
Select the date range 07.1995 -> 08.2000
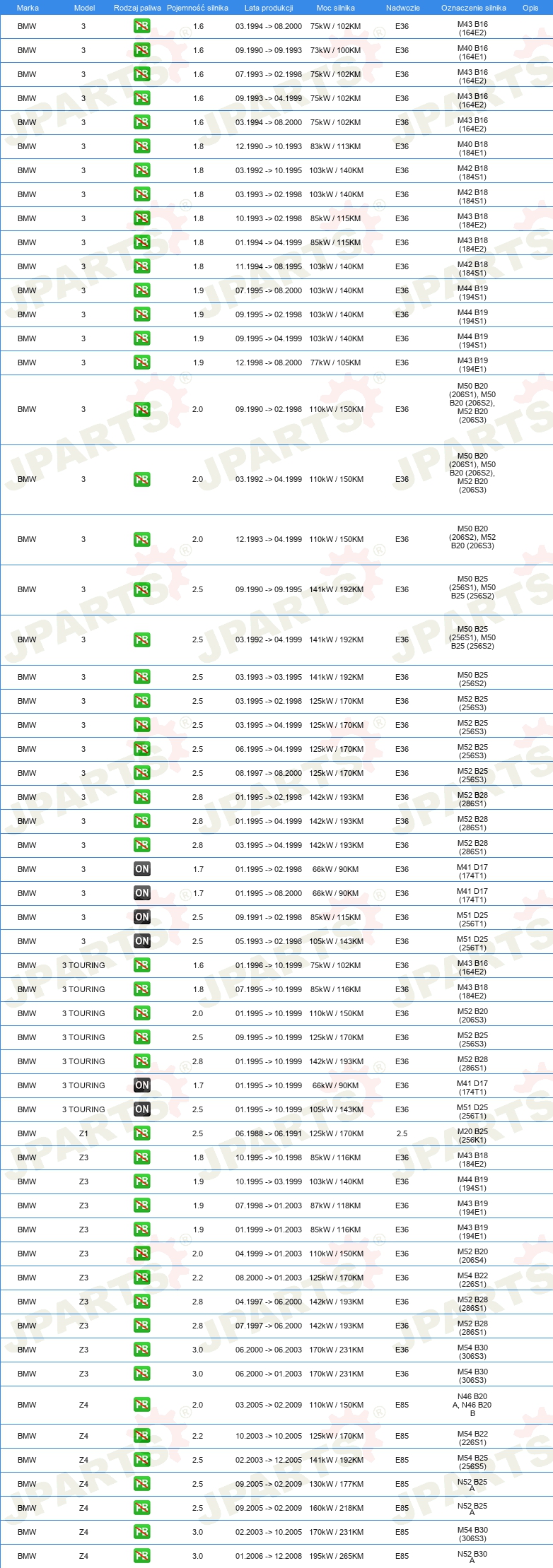(269, 290)
